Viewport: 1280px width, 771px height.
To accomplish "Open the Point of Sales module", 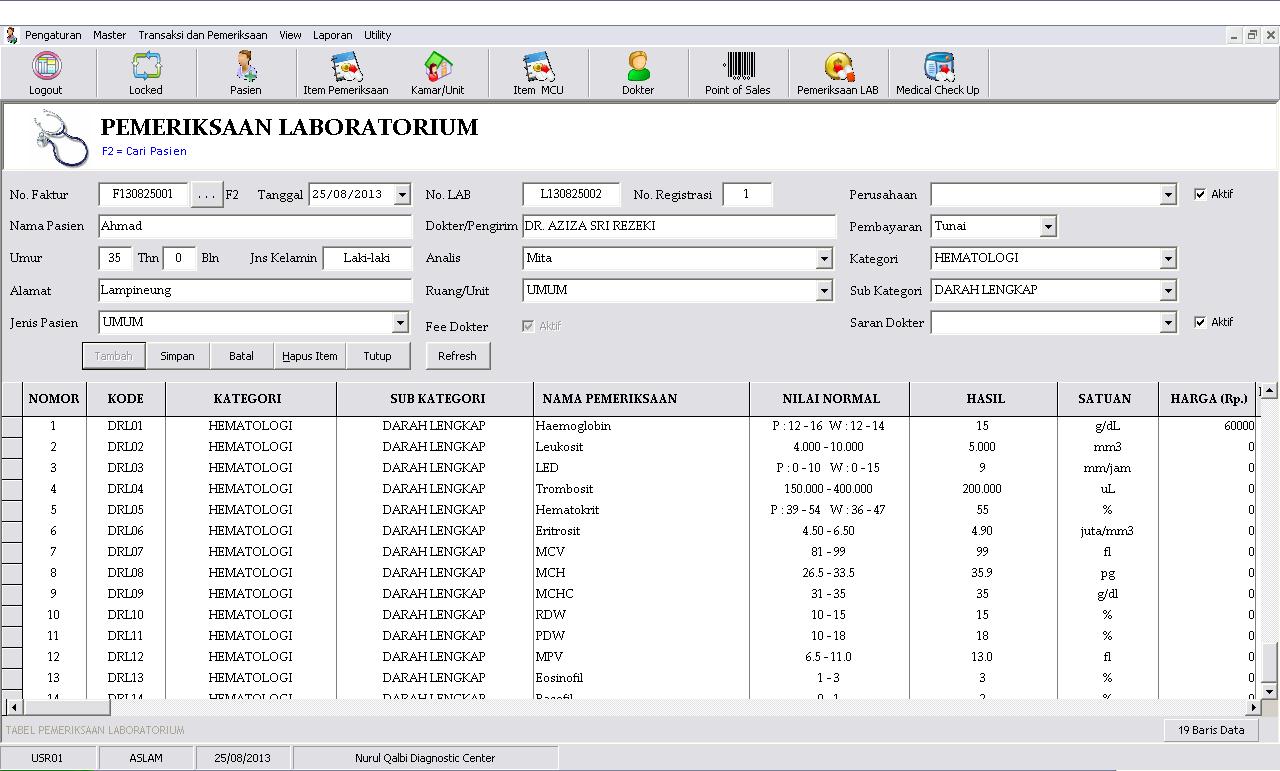I will coord(737,72).
